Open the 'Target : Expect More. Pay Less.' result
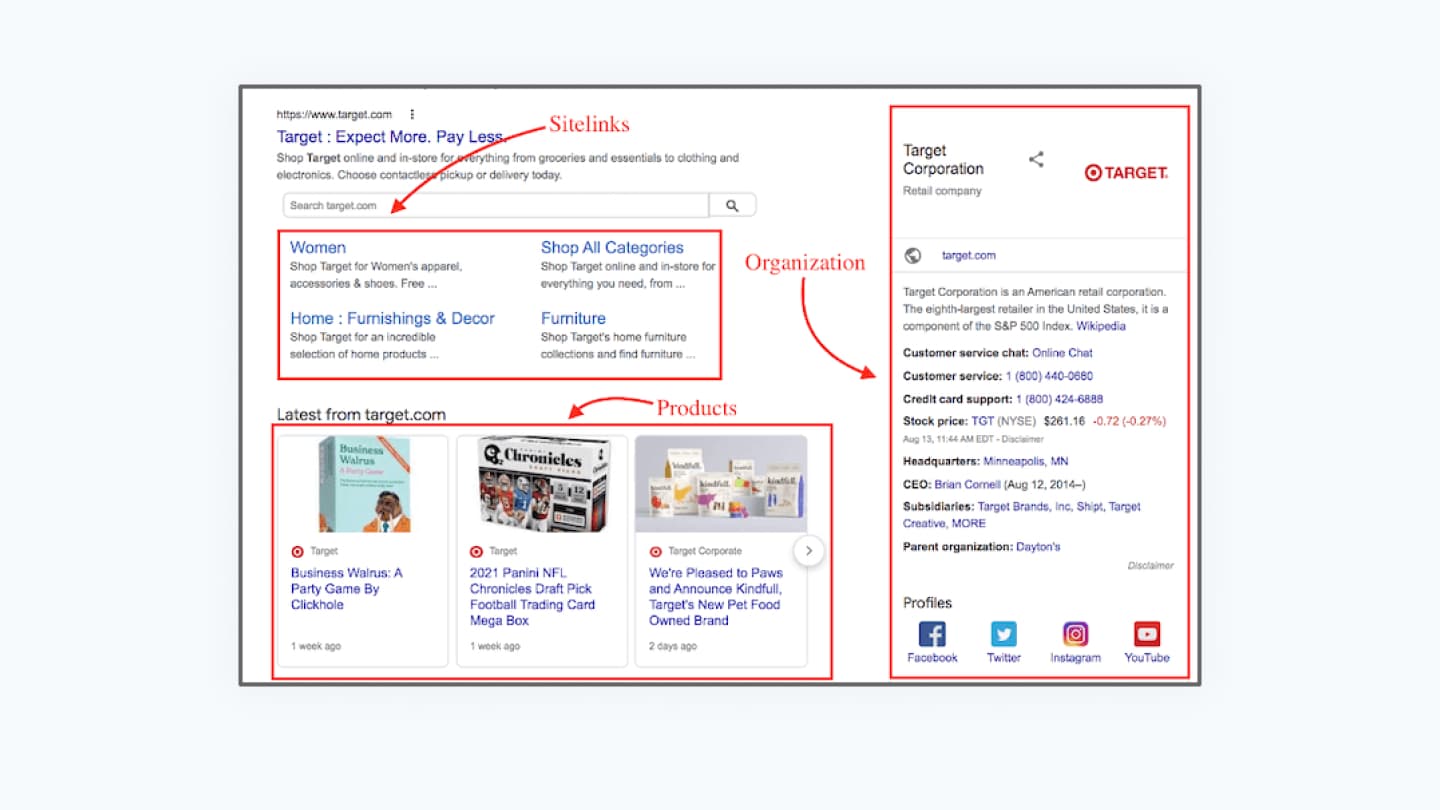The width and height of the screenshot is (1440, 810). pos(392,137)
